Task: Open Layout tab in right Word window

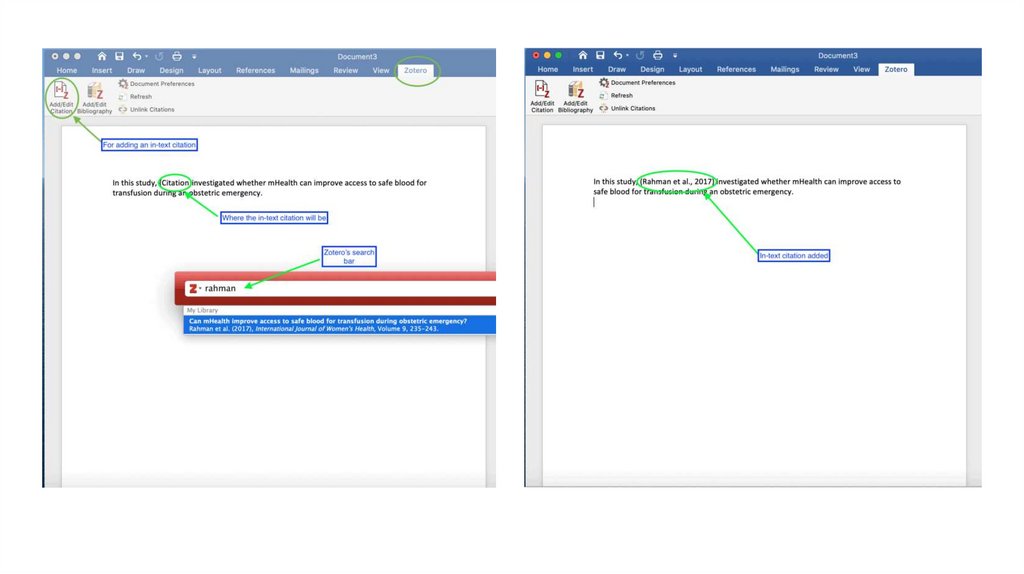Action: coord(690,69)
